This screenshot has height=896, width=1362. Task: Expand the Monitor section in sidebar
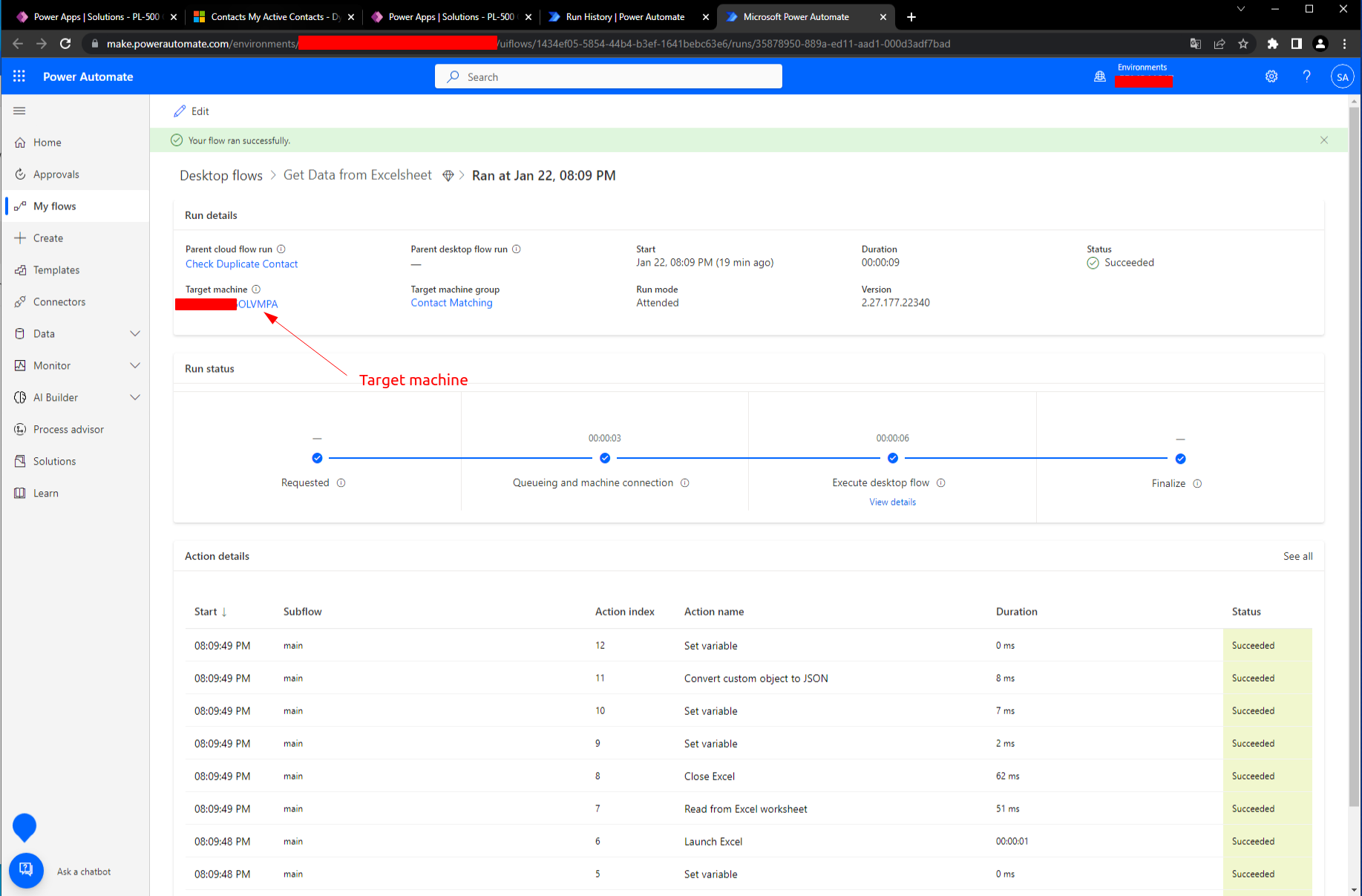tap(135, 366)
